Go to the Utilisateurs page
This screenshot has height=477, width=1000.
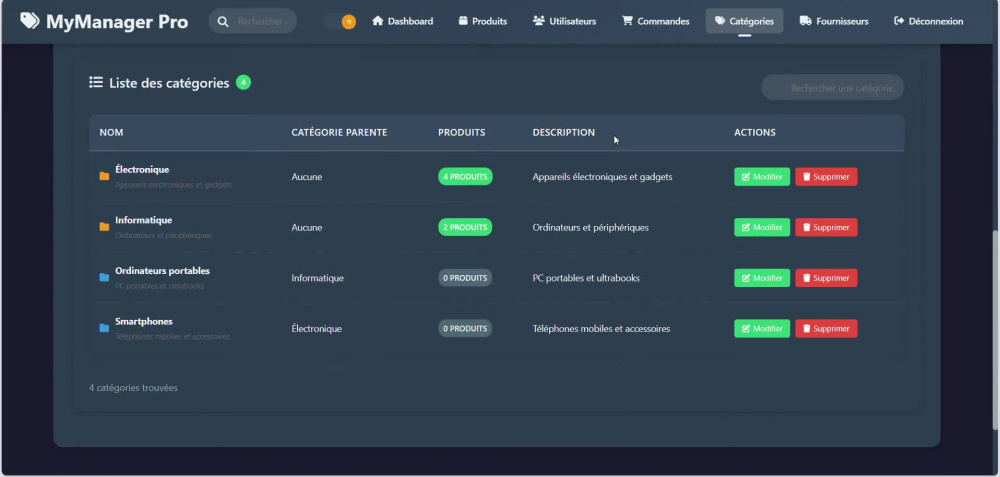click(564, 21)
